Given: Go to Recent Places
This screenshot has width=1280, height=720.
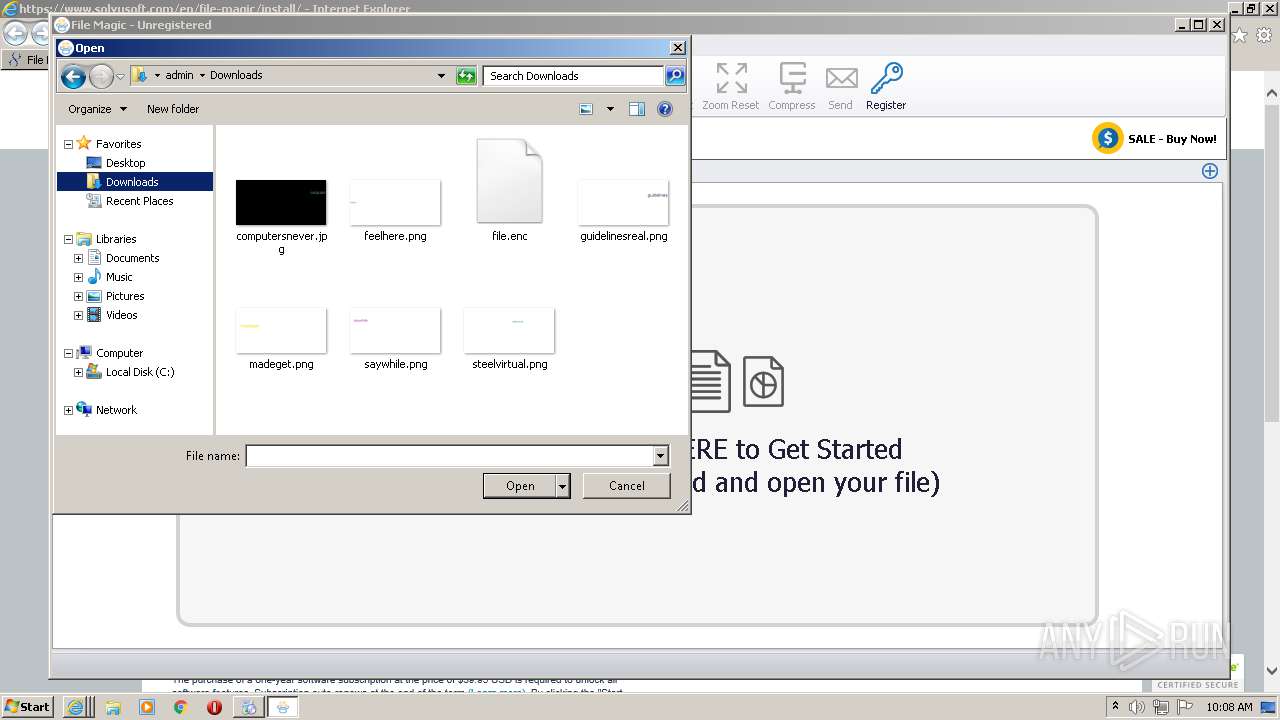Looking at the screenshot, I should click(139, 201).
